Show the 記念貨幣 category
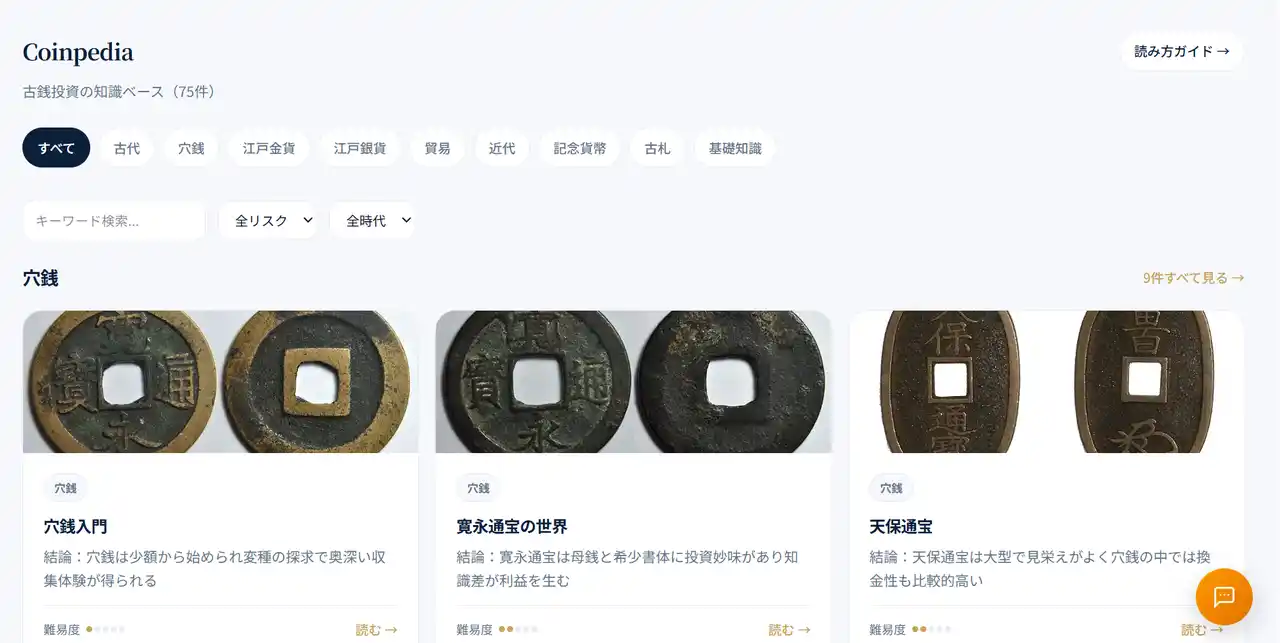This screenshot has width=1280, height=643. pyautogui.click(x=580, y=148)
